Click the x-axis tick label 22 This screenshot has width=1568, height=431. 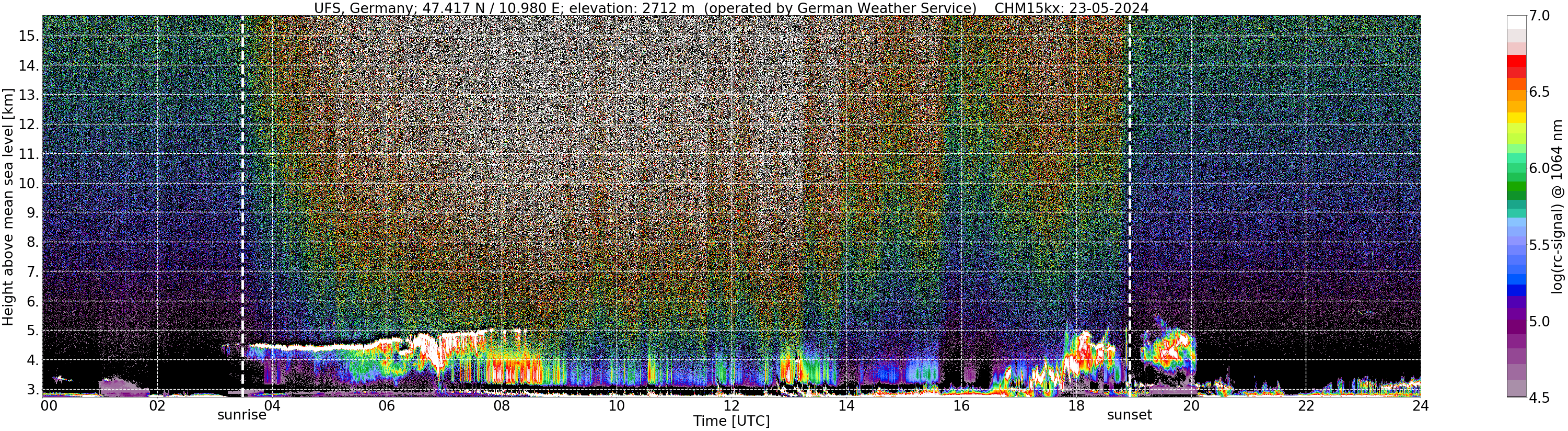pyautogui.click(x=1306, y=406)
